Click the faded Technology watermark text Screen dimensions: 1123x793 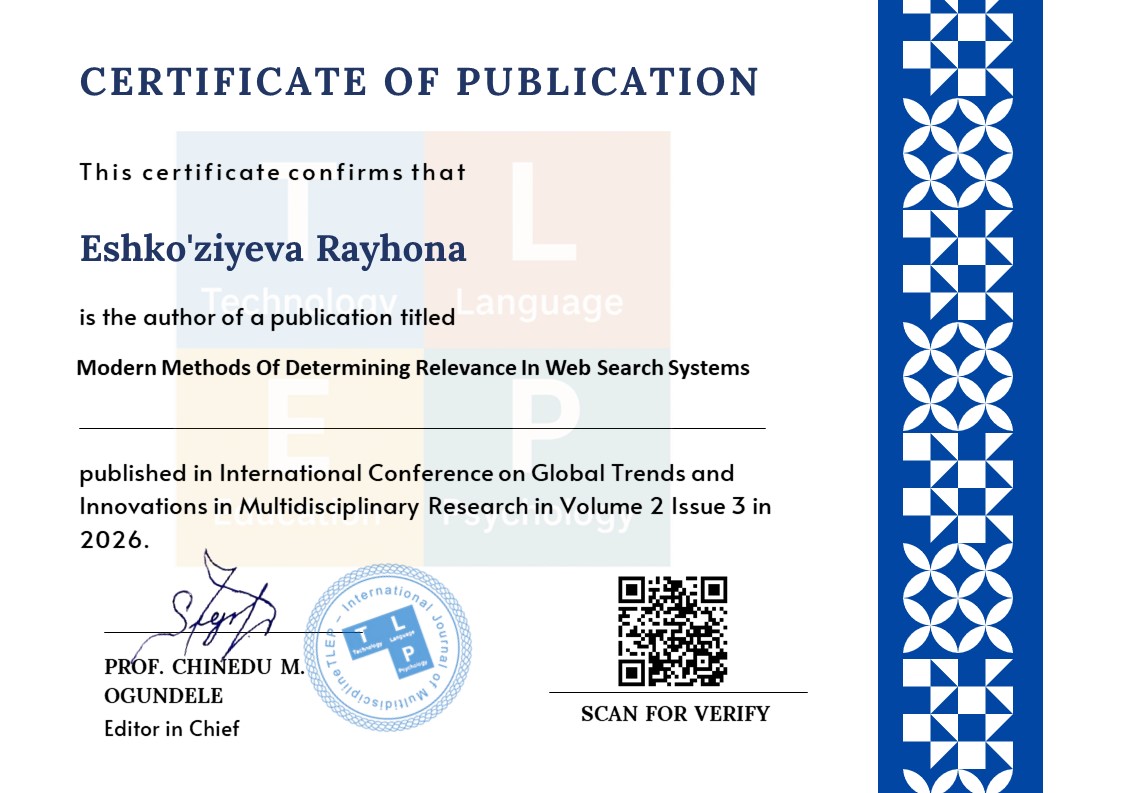(x=298, y=300)
